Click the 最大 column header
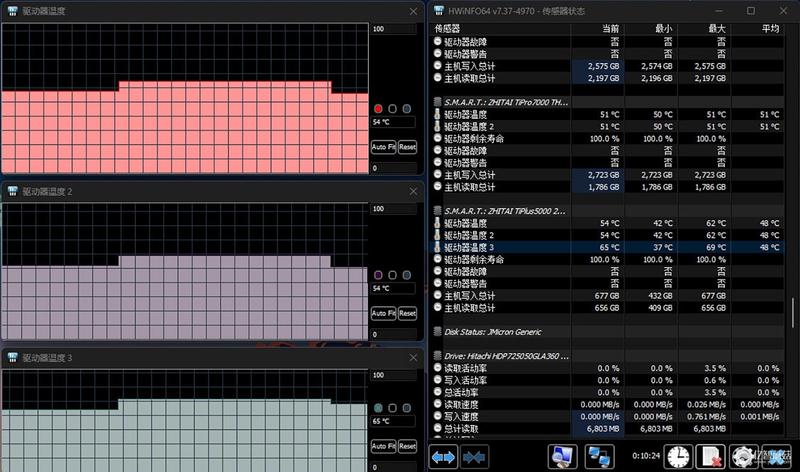Image resolution: width=800 pixels, height=472 pixels. point(717,29)
